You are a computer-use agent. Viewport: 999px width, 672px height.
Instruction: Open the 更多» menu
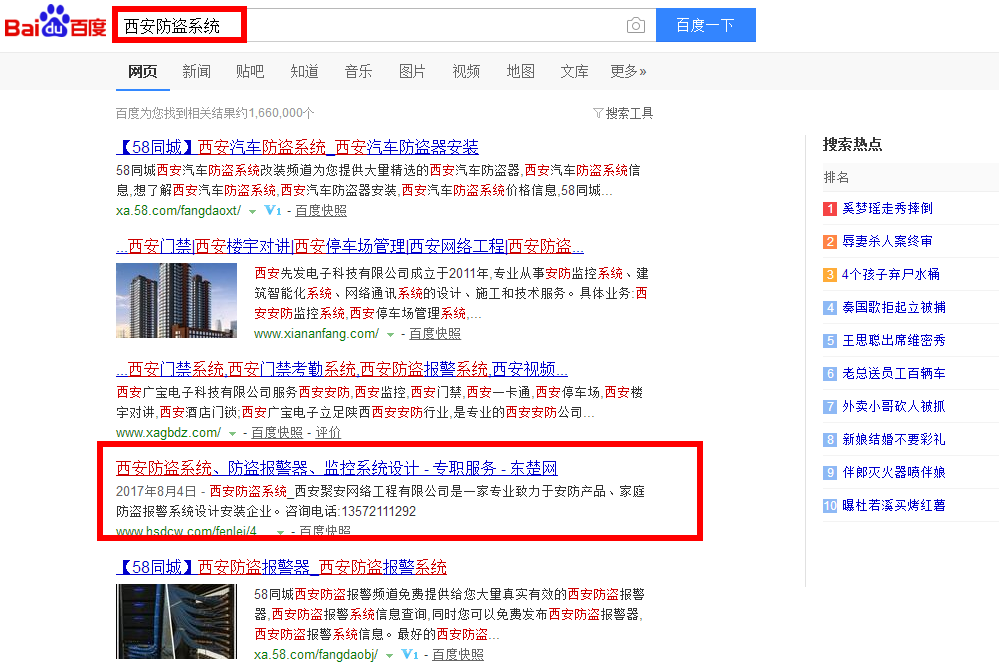coord(628,71)
